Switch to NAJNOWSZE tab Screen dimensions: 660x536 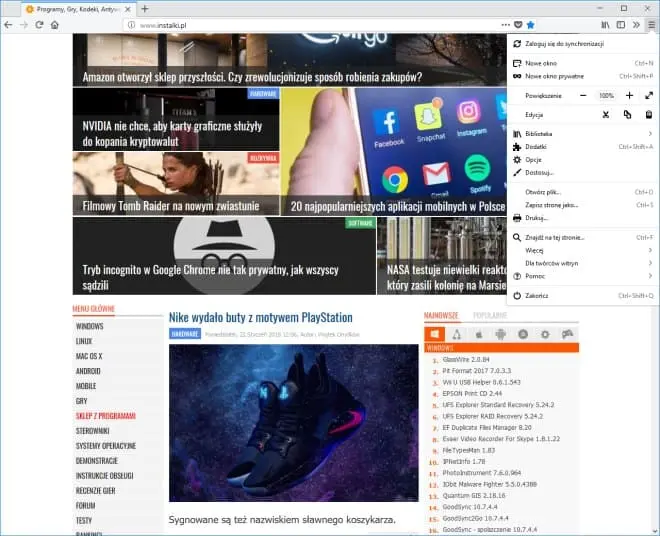pos(441,315)
